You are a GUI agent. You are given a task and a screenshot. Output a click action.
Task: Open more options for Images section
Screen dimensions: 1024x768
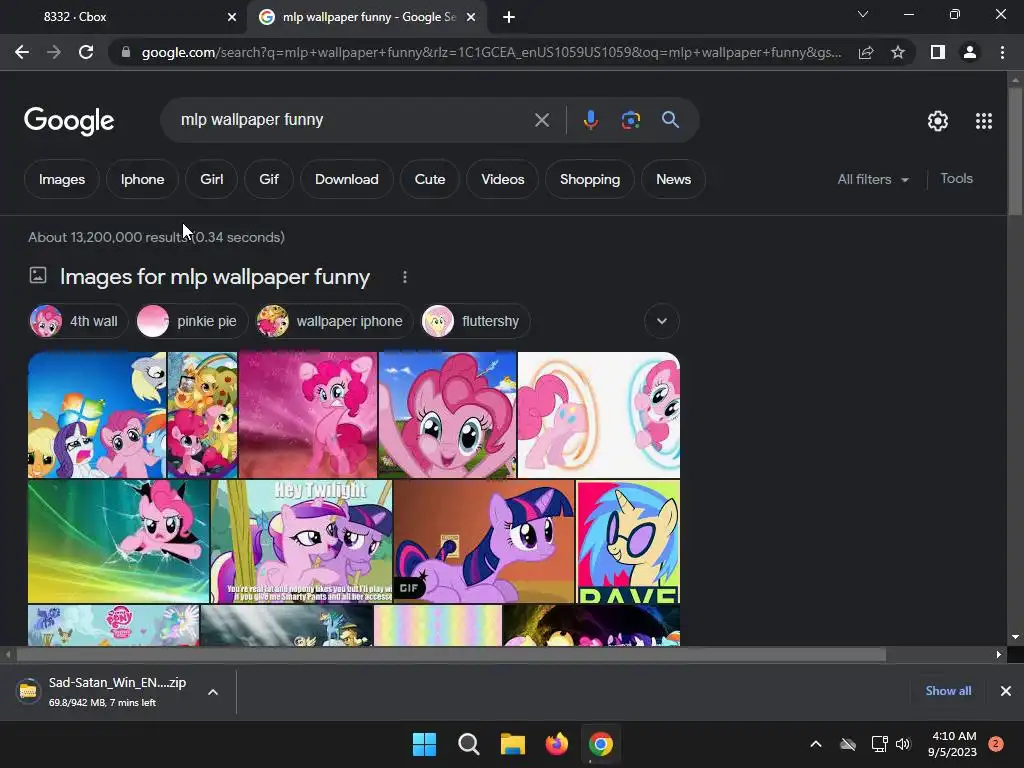click(405, 277)
